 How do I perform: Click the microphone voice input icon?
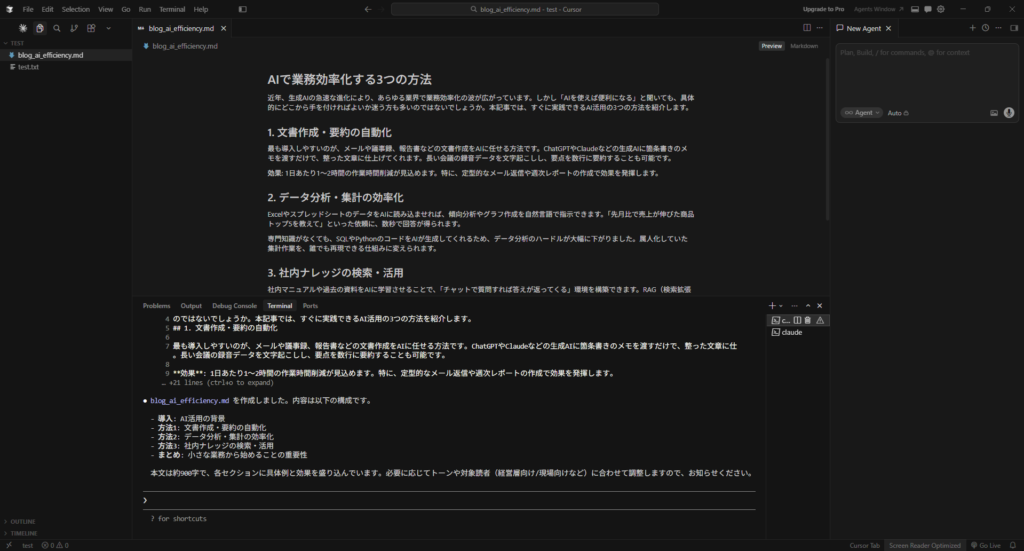pyautogui.click(x=1008, y=113)
